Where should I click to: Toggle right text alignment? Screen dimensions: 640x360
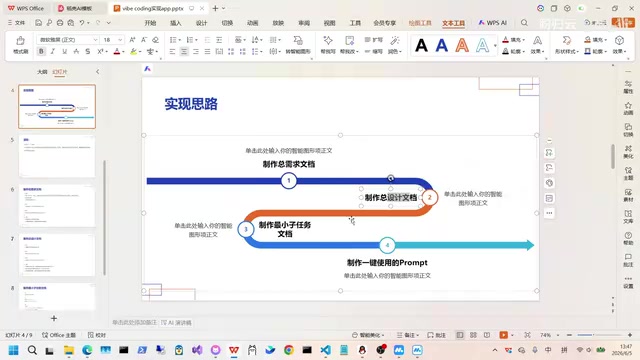tap(196, 51)
